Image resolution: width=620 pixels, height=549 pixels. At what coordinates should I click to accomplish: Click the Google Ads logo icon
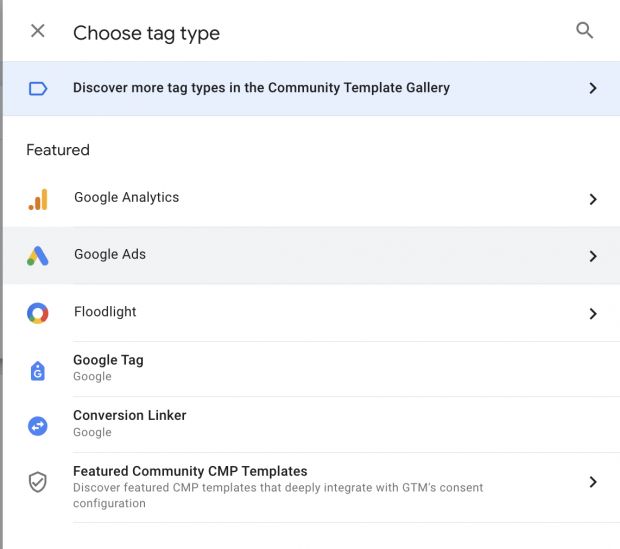tap(38, 256)
